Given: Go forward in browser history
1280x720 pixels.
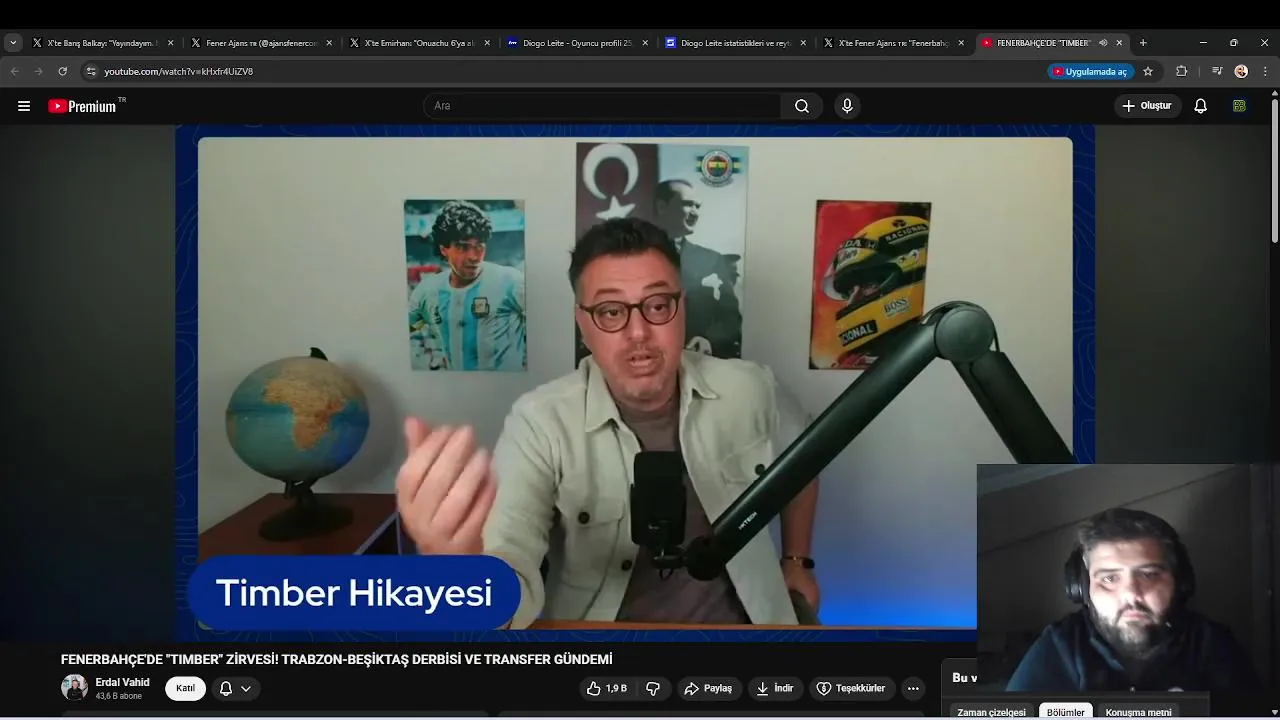Looking at the screenshot, I should pyautogui.click(x=38, y=71).
